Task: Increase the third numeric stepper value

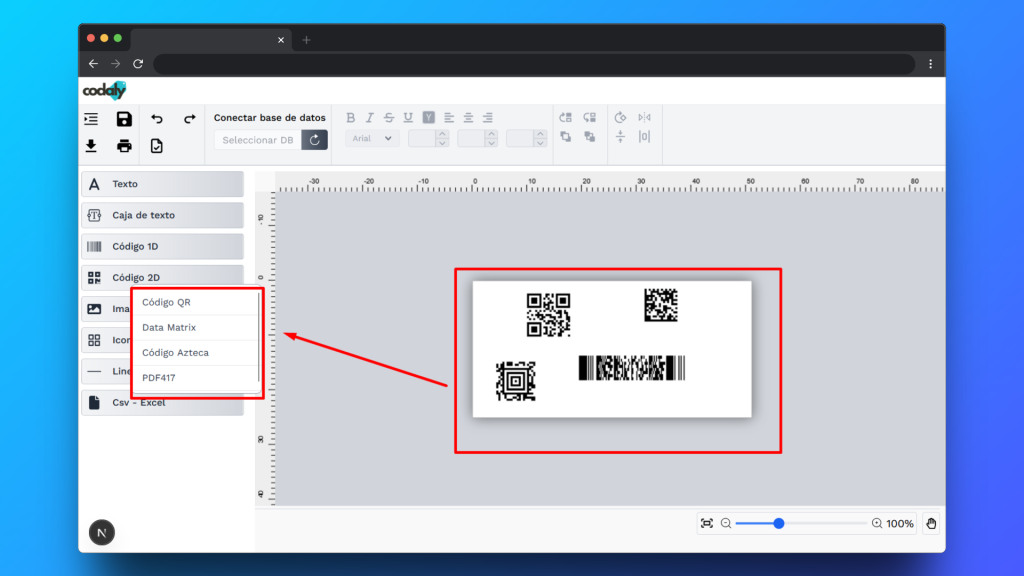Action: tap(540, 134)
